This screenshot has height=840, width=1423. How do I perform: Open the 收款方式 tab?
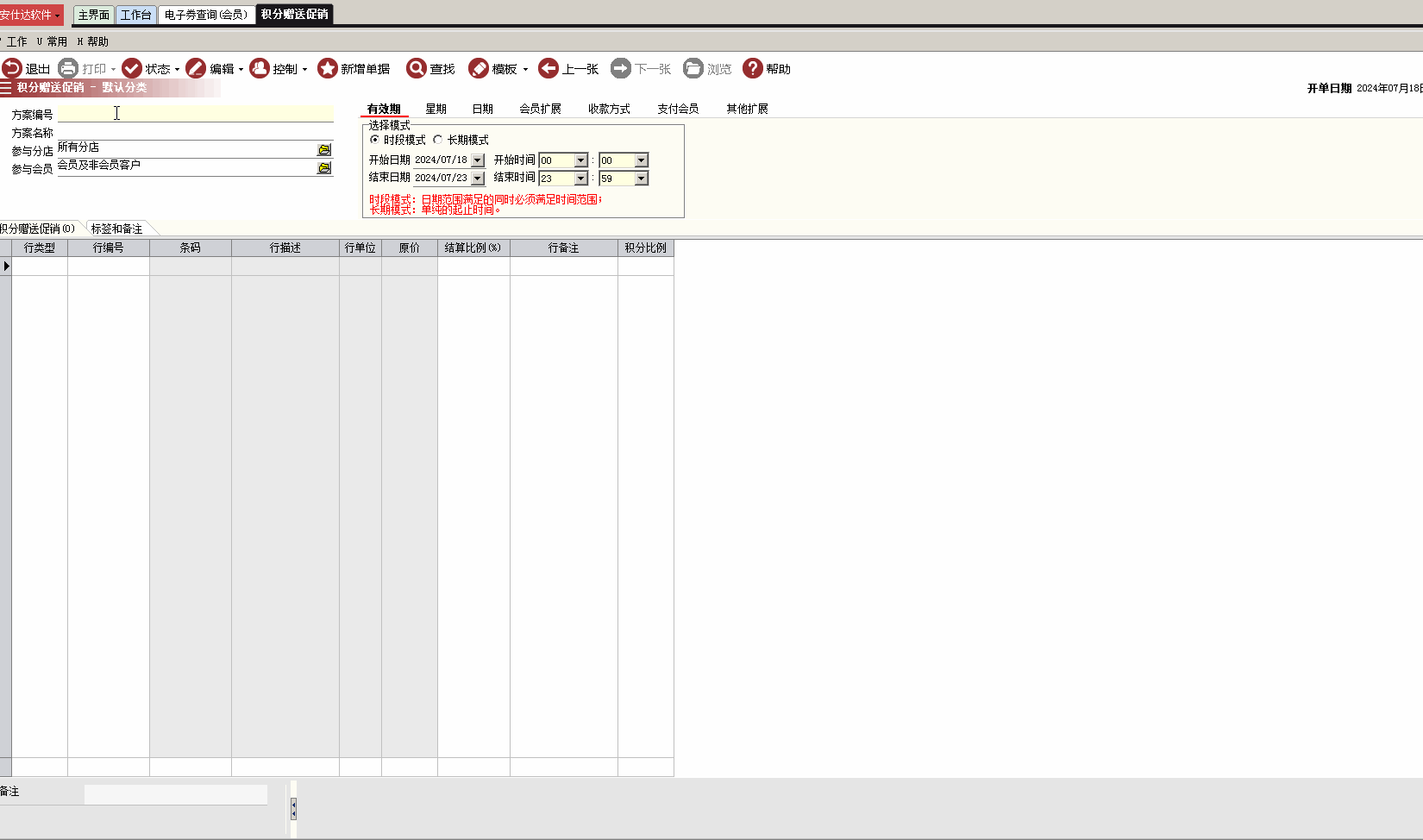610,109
